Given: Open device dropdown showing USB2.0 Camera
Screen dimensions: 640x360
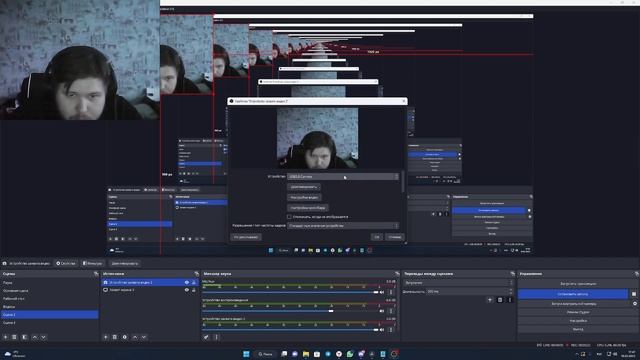Looking at the screenshot, I should (x=343, y=177).
